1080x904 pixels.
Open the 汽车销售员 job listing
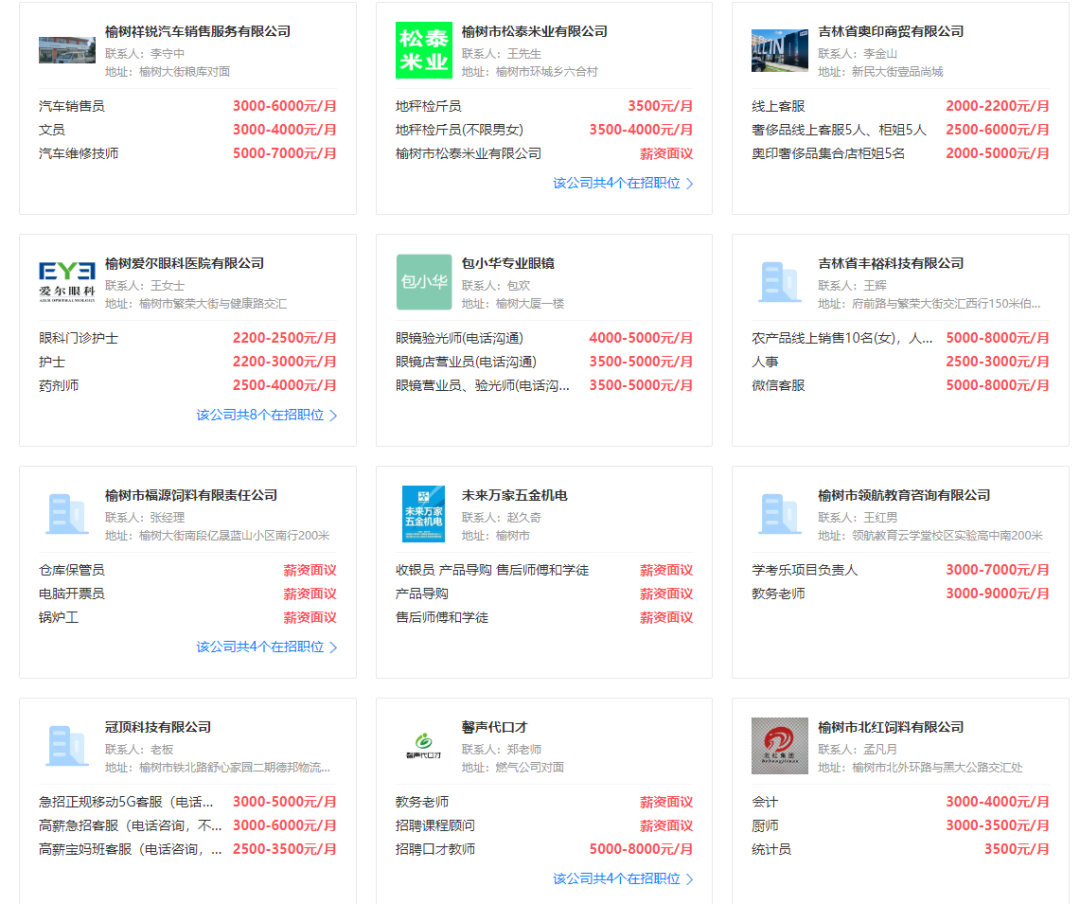72,106
